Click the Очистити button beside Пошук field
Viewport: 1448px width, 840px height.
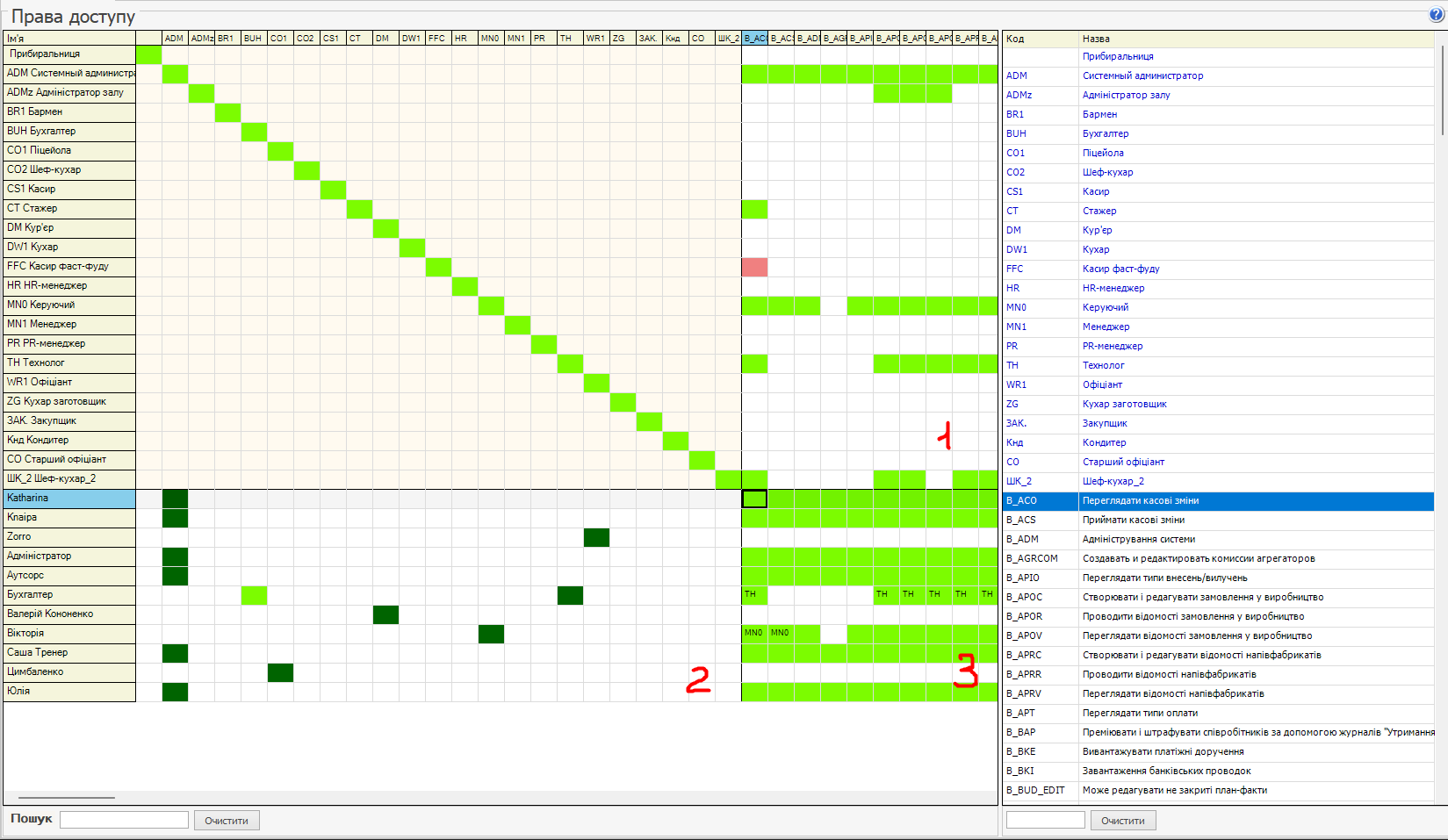227,821
